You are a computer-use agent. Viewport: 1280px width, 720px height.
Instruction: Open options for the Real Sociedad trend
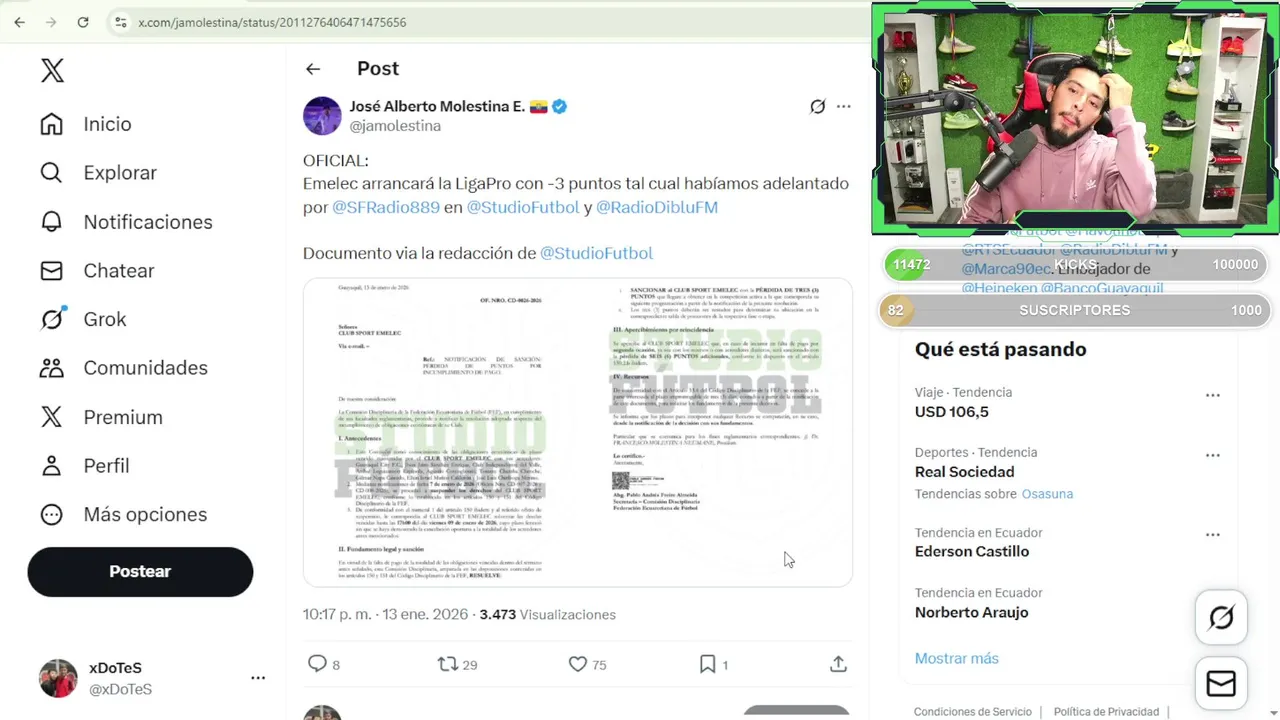click(1213, 456)
